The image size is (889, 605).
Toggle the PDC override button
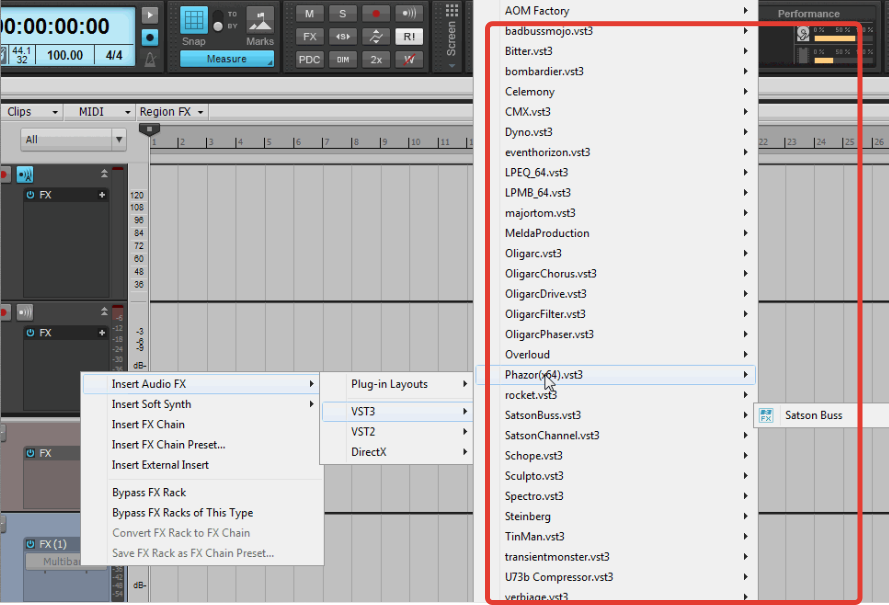pos(309,60)
